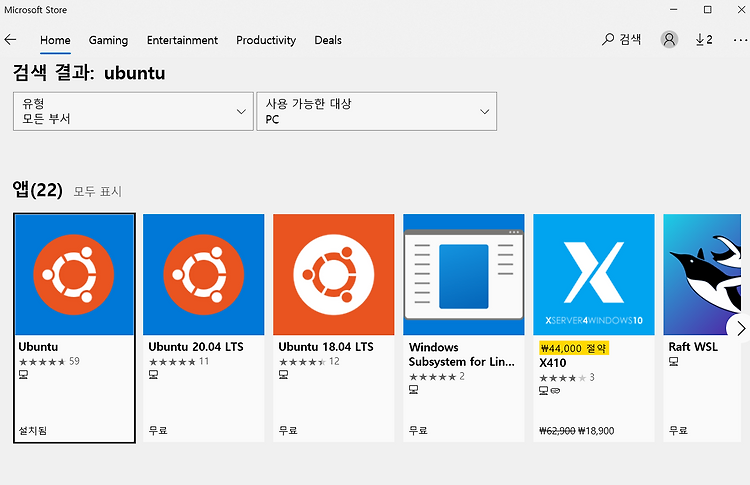Click PC device icon under Windows Subsystem
The image size is (750, 485).
[414, 390]
